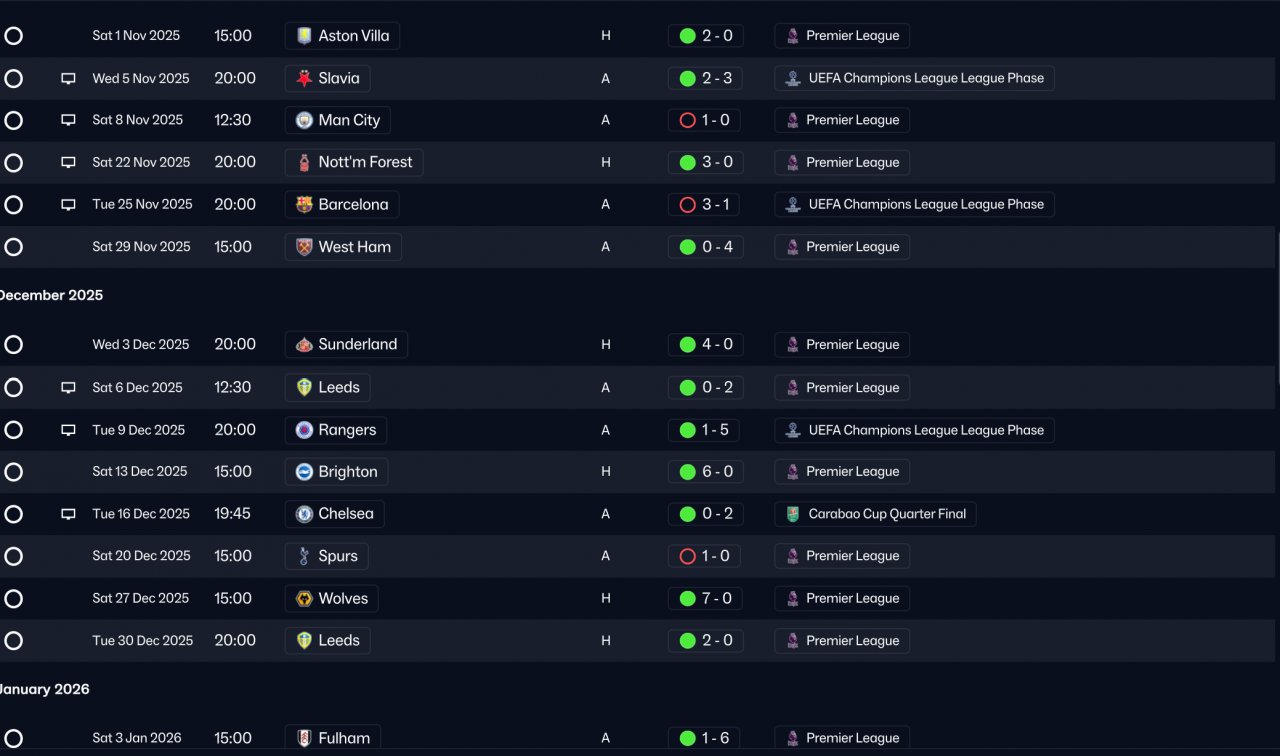
Task: Click the Barcelona club badge icon
Action: pyautogui.click(x=304, y=204)
